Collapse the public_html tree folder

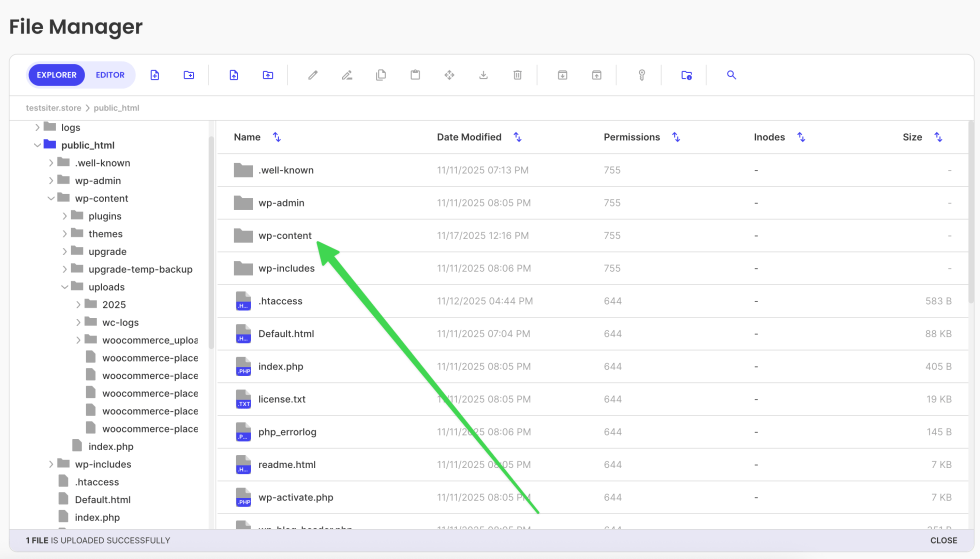pyautogui.click(x=37, y=145)
